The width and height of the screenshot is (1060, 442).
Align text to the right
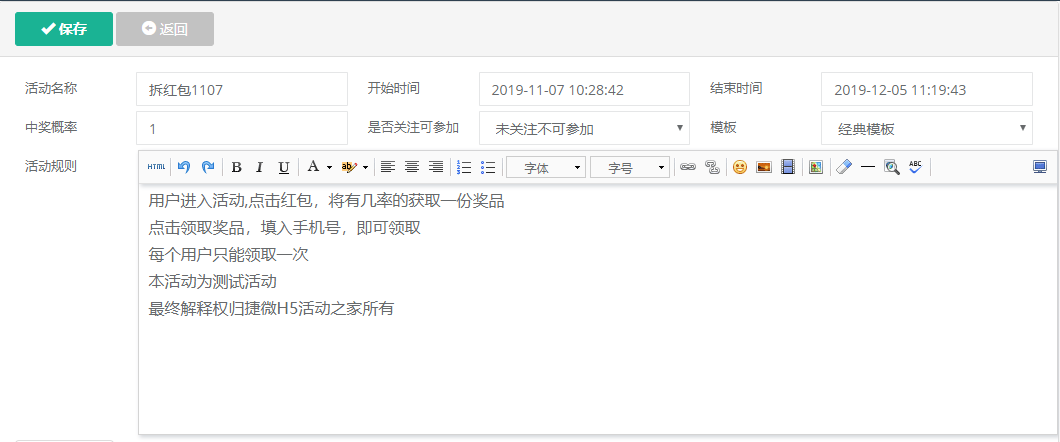pos(436,167)
